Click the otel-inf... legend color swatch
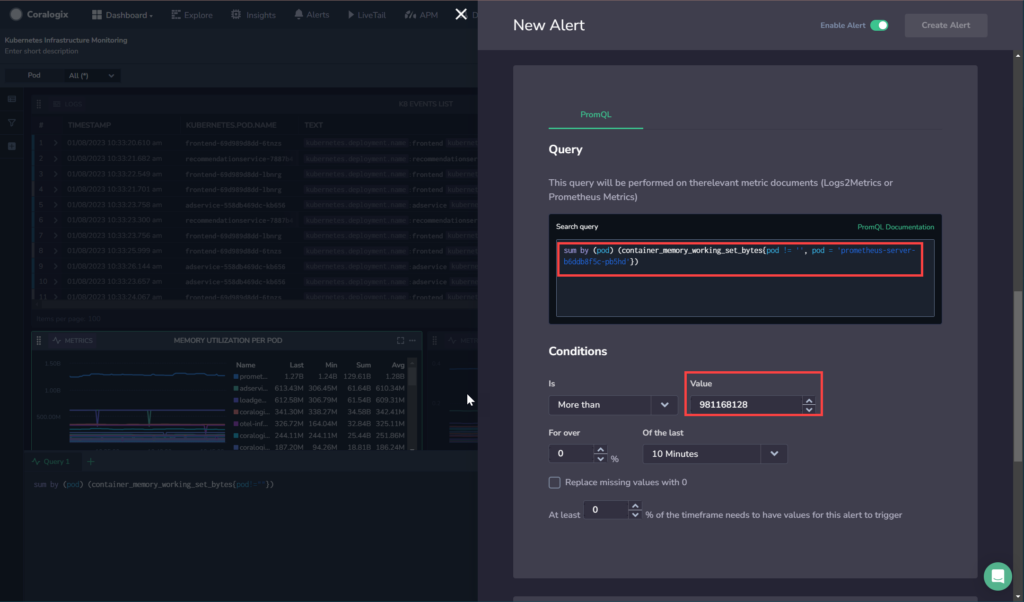This screenshot has width=1024, height=602. tap(236, 424)
